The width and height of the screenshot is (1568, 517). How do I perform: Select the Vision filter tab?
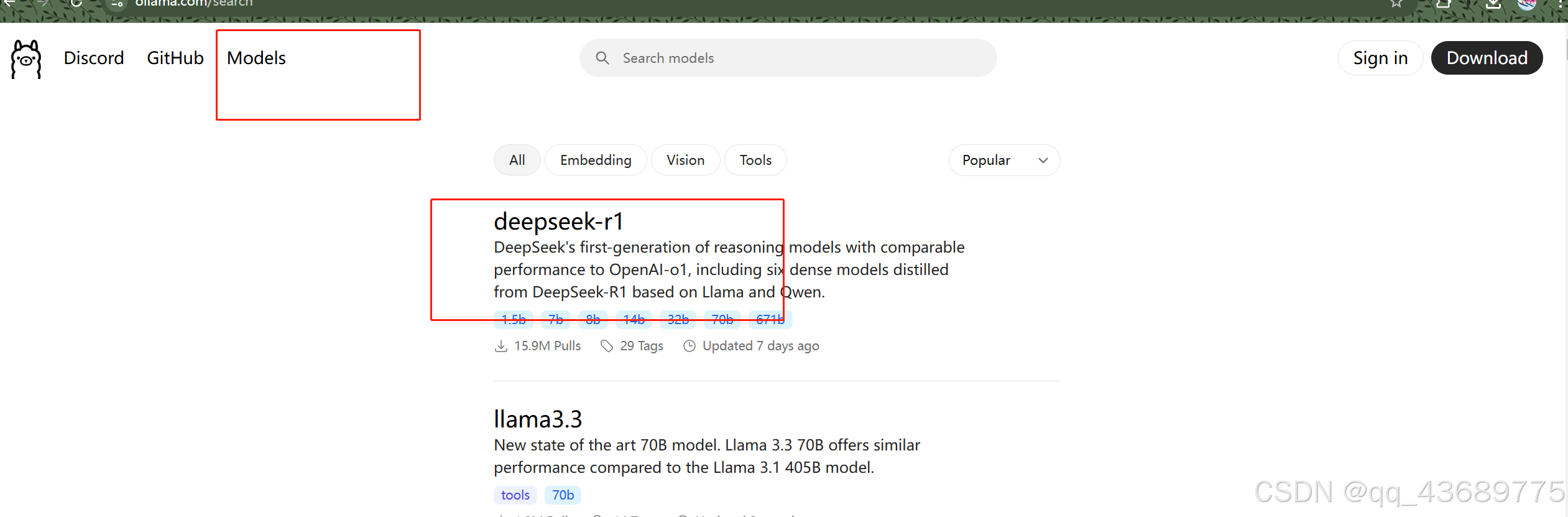coord(685,161)
